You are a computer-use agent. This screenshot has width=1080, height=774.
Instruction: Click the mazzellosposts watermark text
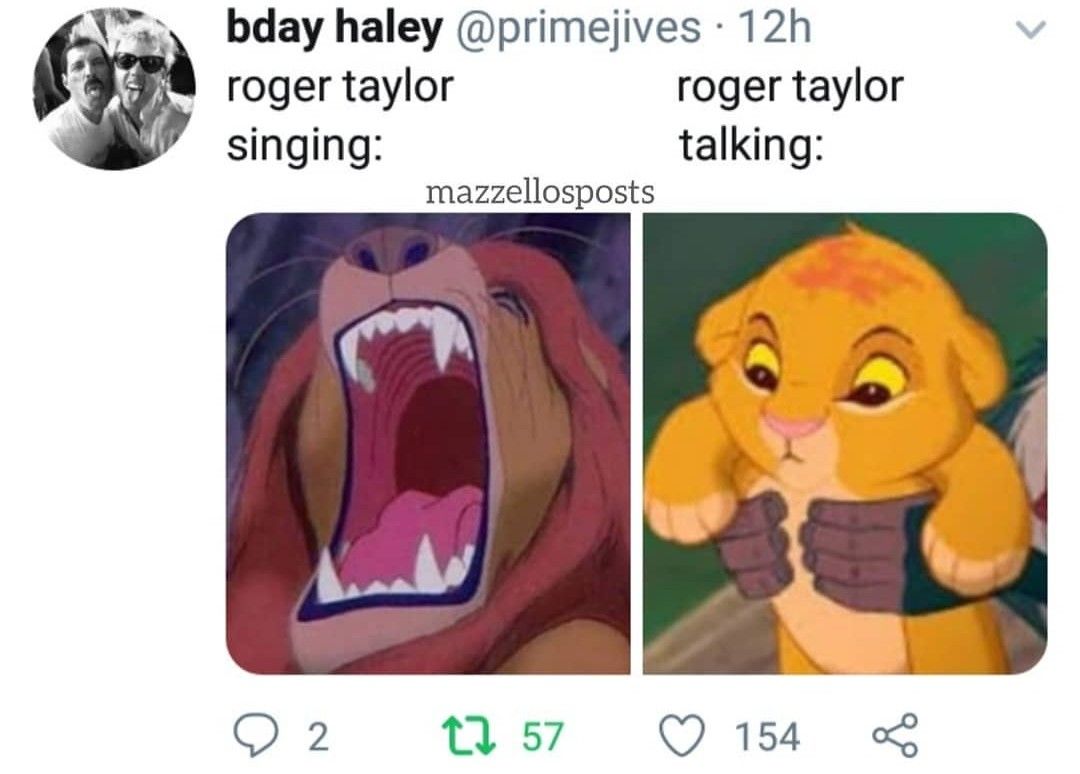click(540, 192)
